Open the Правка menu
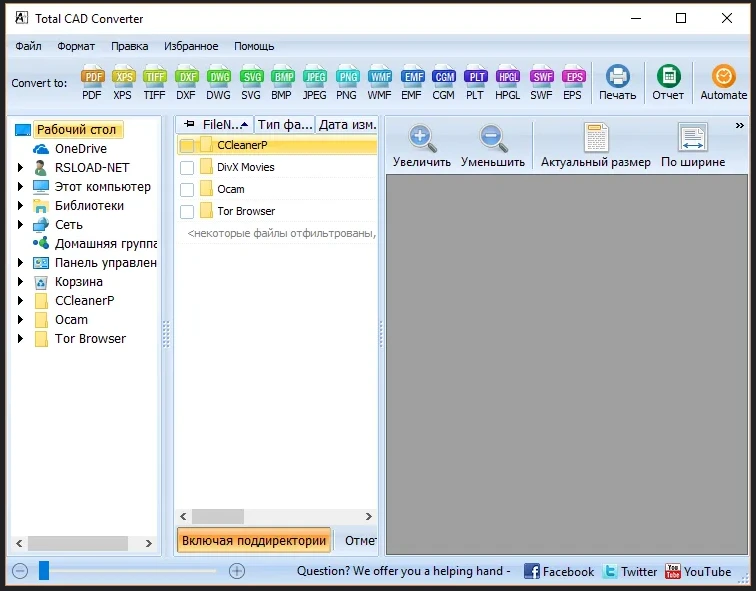Screen dimensions: 756x591 [x=130, y=46]
